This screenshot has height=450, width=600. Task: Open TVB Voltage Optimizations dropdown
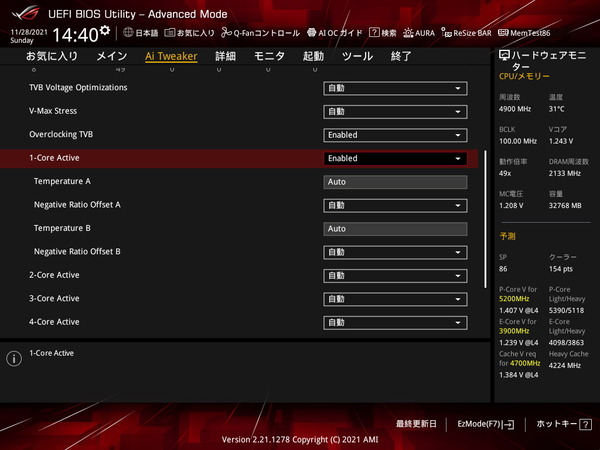click(x=395, y=88)
